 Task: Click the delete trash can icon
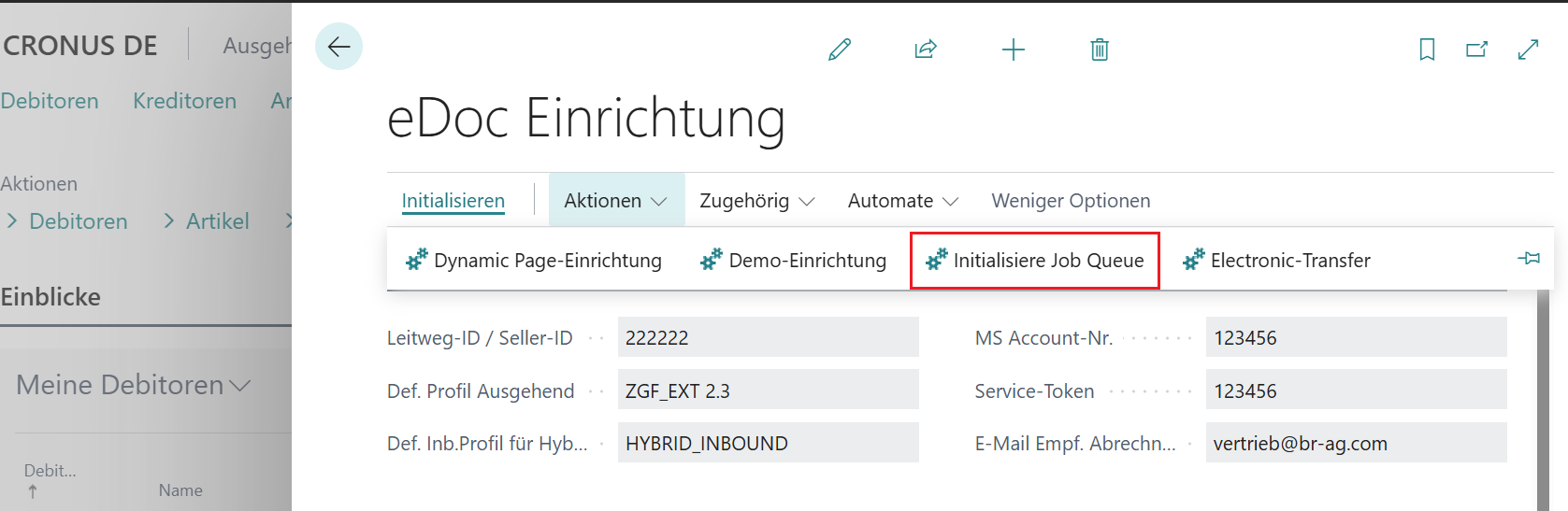[x=1100, y=50]
